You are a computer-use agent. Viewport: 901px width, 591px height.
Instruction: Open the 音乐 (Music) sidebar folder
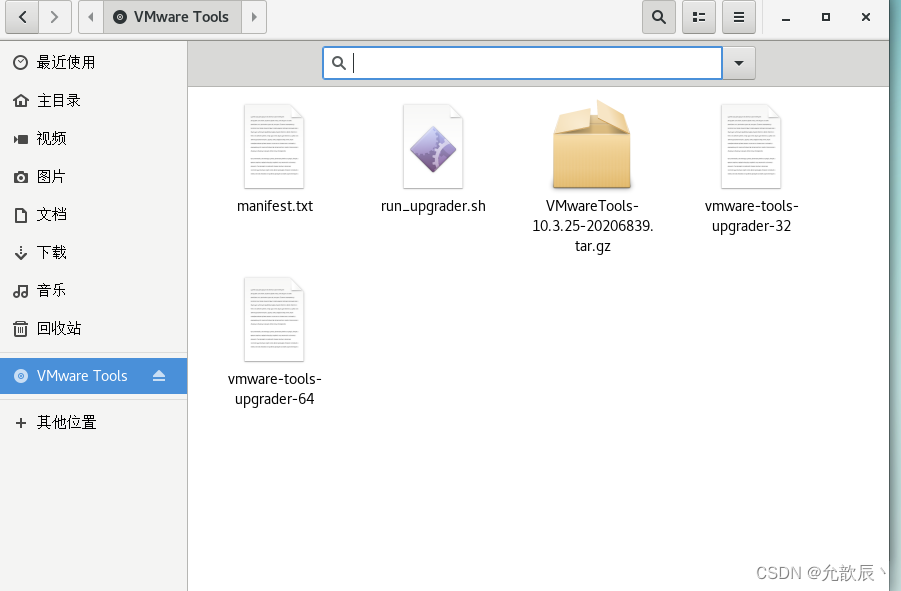pos(94,290)
